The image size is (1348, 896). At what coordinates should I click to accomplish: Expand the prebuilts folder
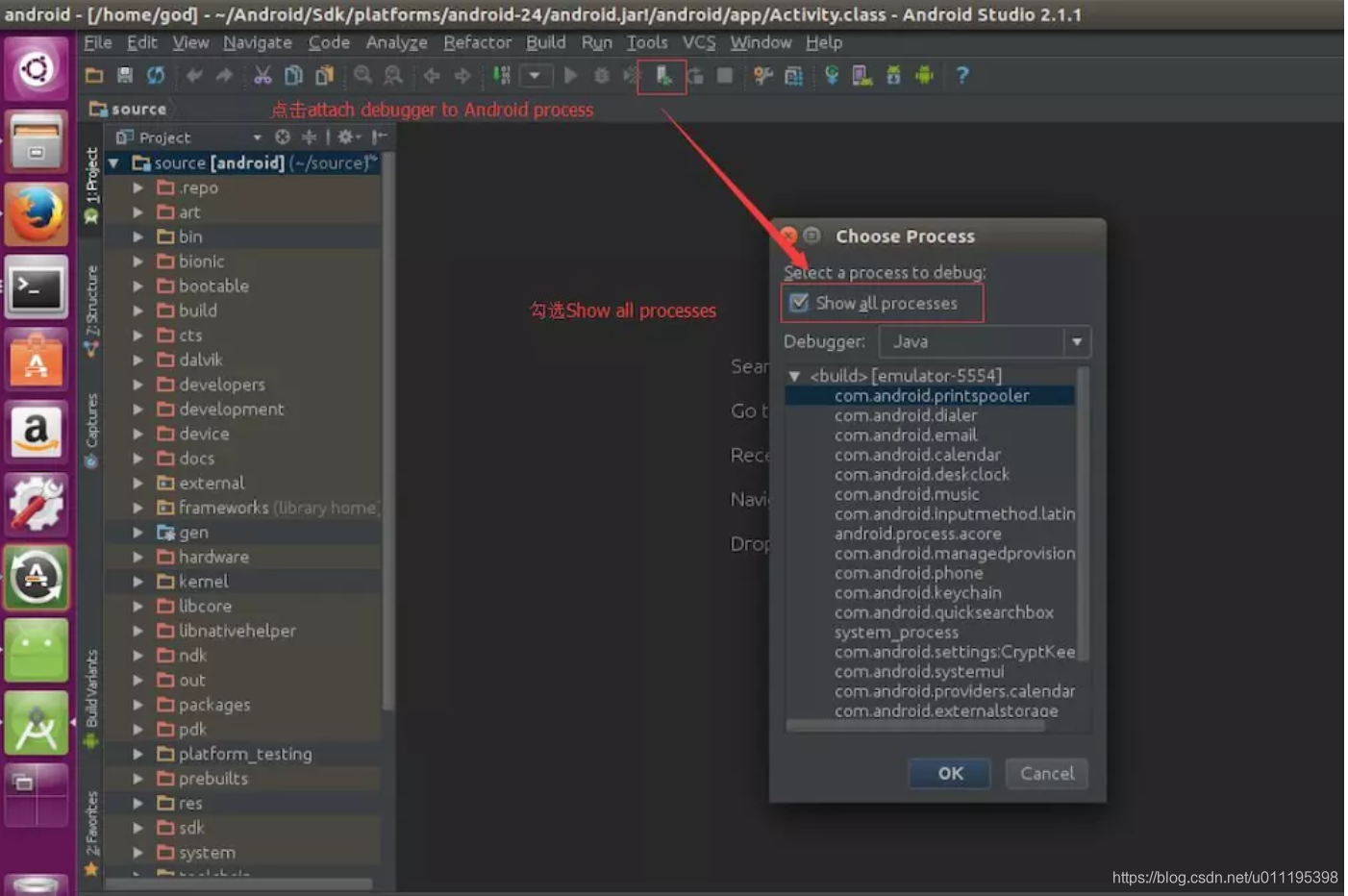coord(138,778)
